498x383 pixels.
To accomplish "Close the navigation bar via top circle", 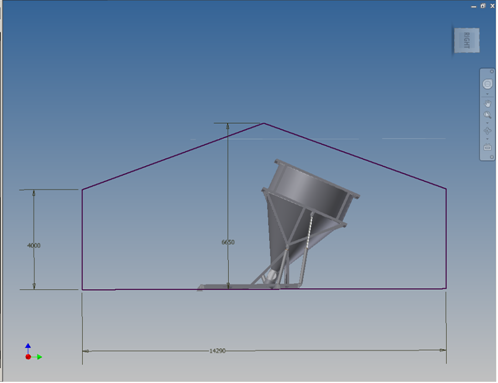I will (492, 71).
